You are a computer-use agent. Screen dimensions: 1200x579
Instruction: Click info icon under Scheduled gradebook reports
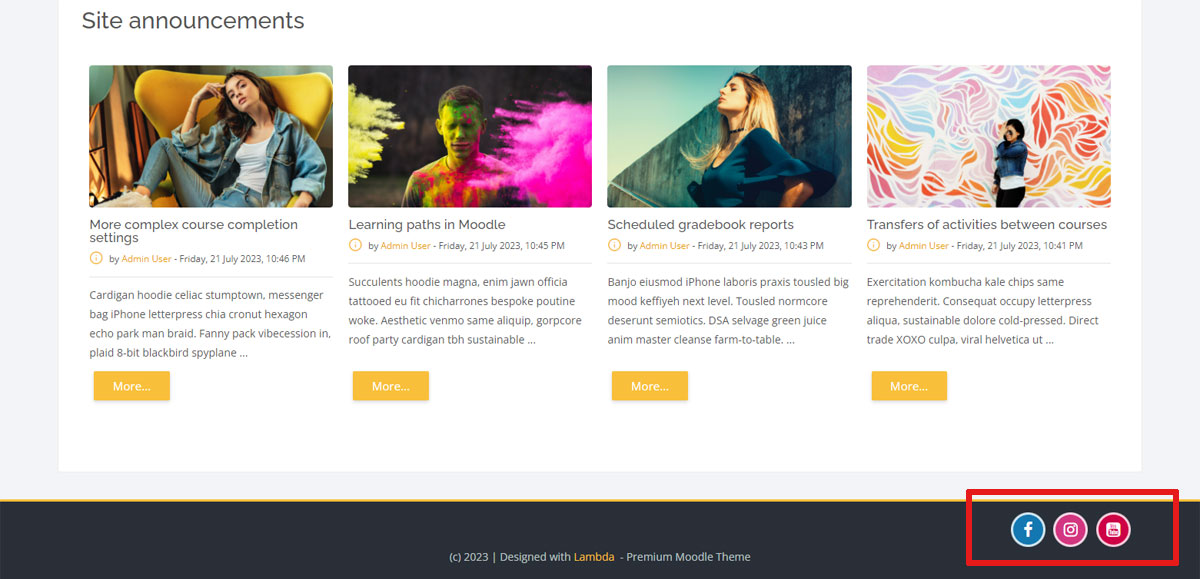614,245
